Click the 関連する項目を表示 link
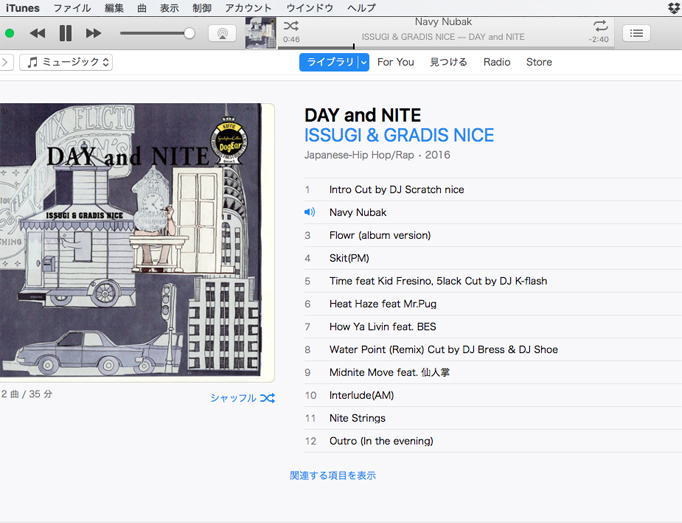The height and width of the screenshot is (523, 682). 333,476
